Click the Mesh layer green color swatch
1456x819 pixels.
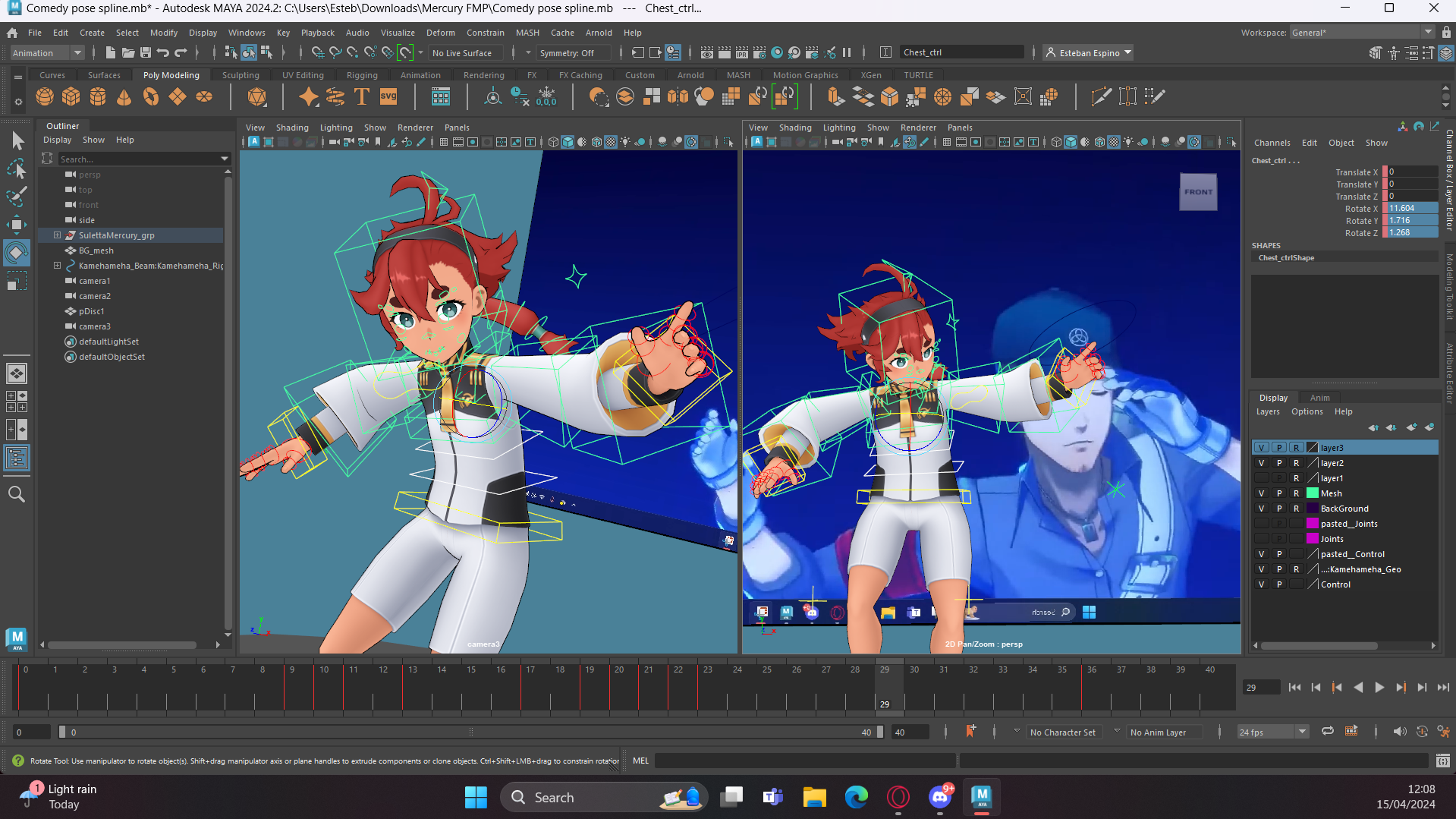point(1313,493)
